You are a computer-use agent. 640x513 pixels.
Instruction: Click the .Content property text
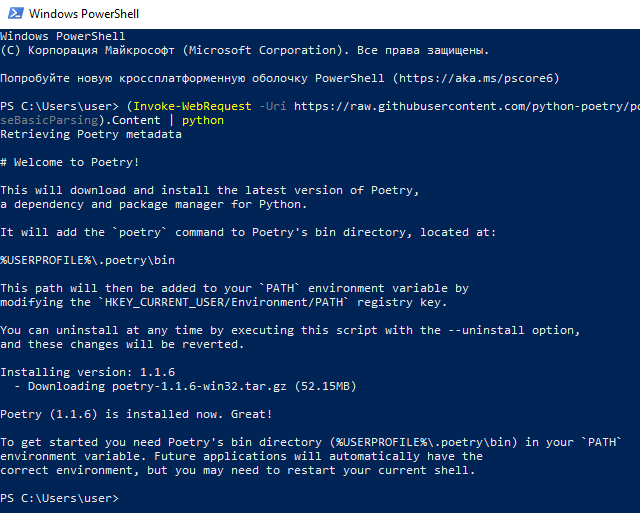pos(130,120)
